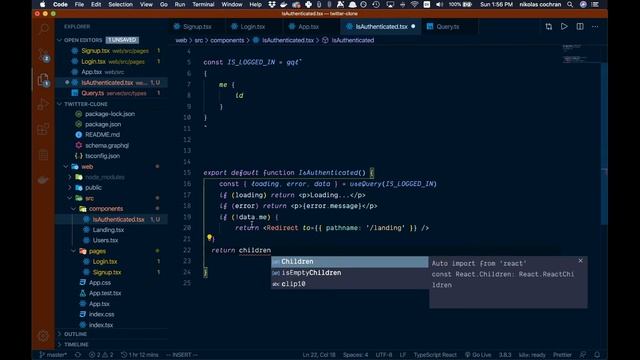Open the Search view in activity bar
This screenshot has width=640, height=360.
tap(43, 29)
